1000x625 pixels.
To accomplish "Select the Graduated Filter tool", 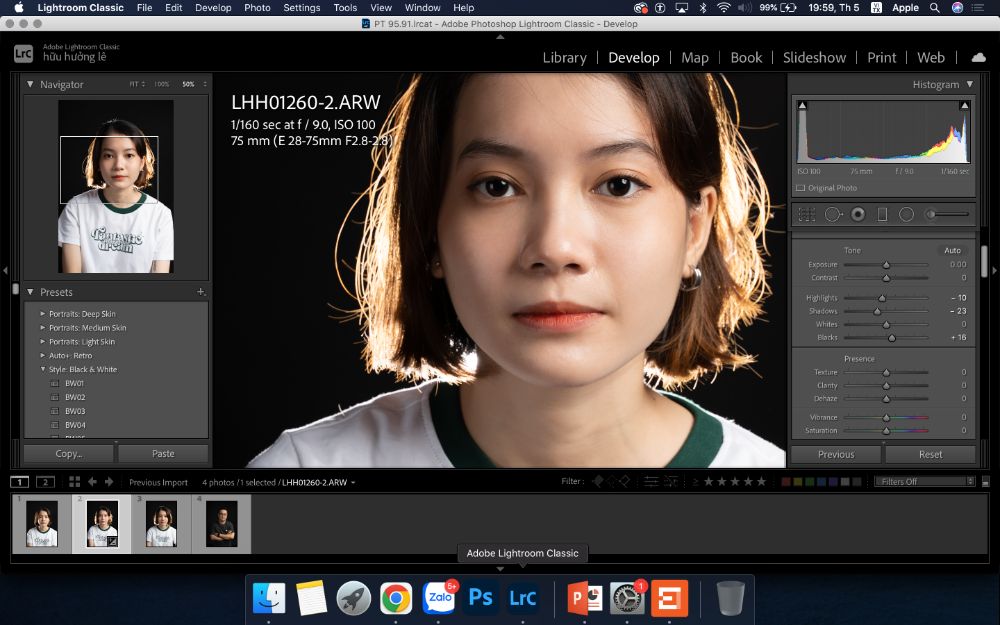I will [x=883, y=215].
